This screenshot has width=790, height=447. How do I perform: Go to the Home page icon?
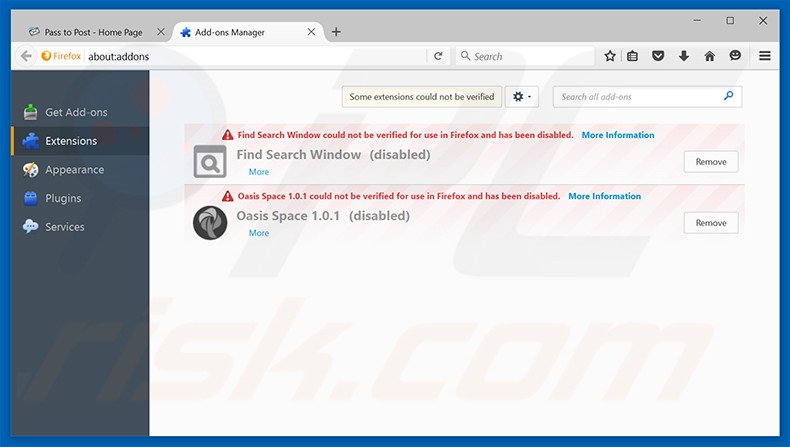tap(709, 56)
